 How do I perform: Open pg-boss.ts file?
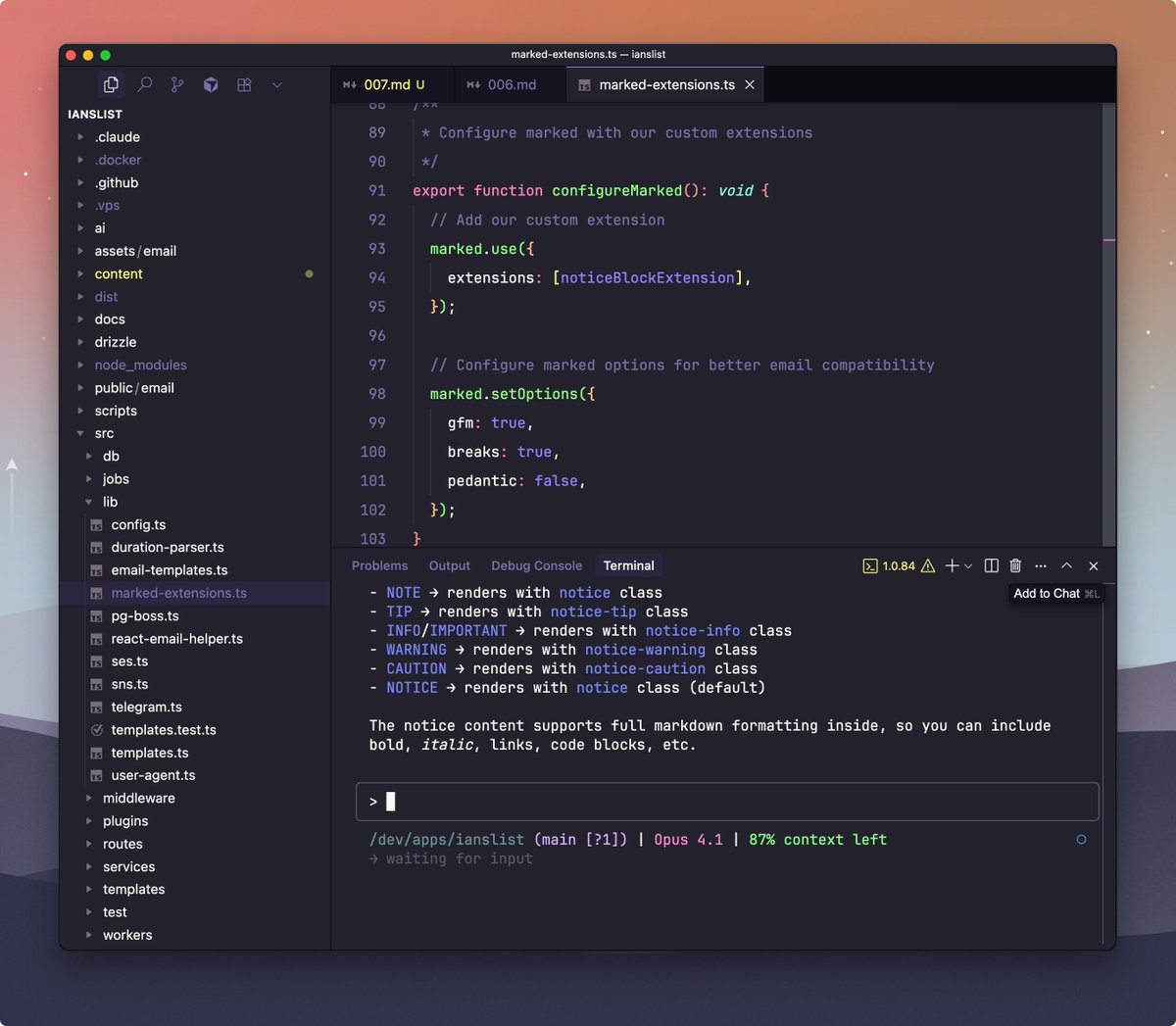(194, 616)
